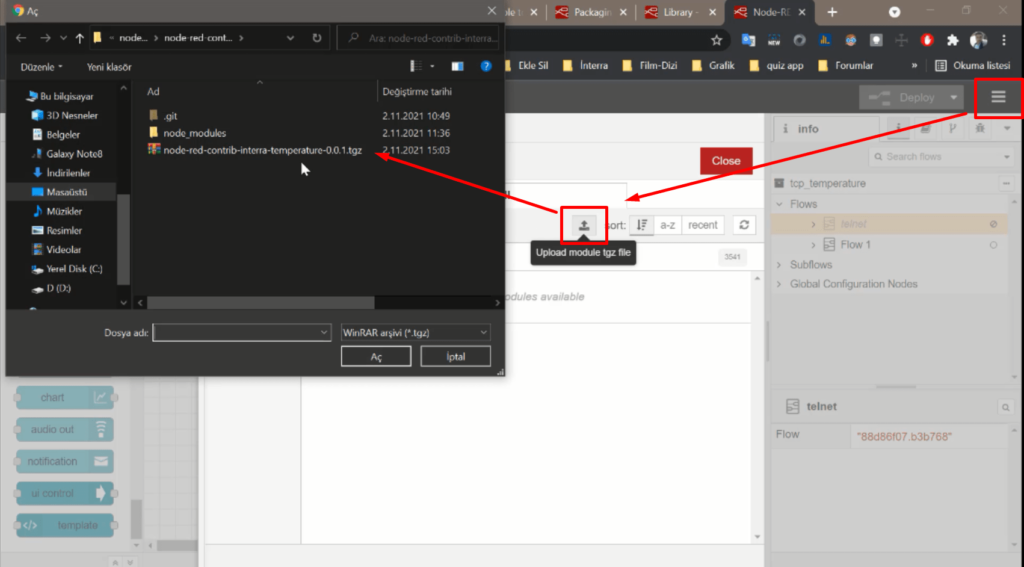Open Chrome three-dot menu
This screenshot has width=1024, height=567.
click(1004, 40)
